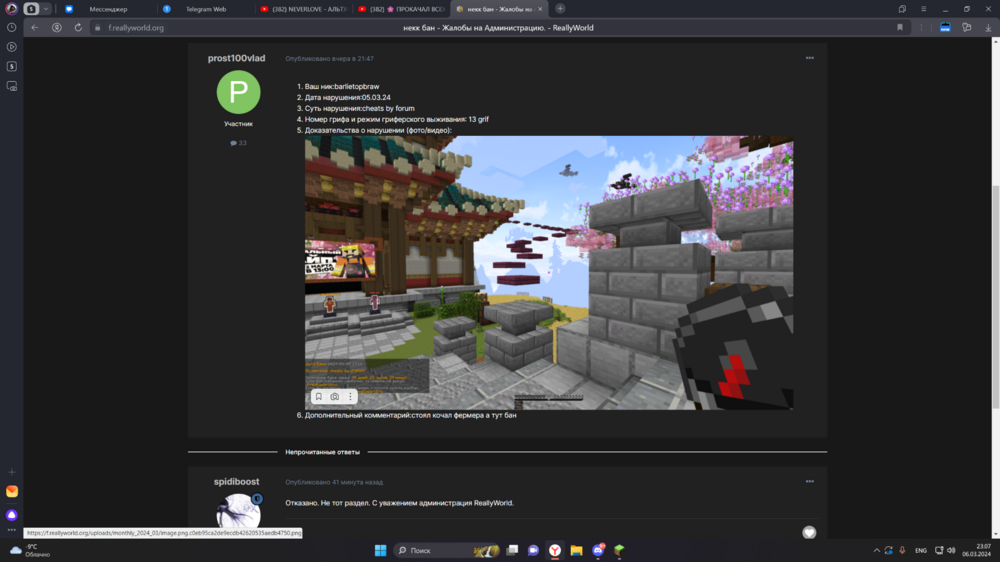Bookmark this page in the address bar
This screenshot has height=562, width=1000.
(x=900, y=27)
